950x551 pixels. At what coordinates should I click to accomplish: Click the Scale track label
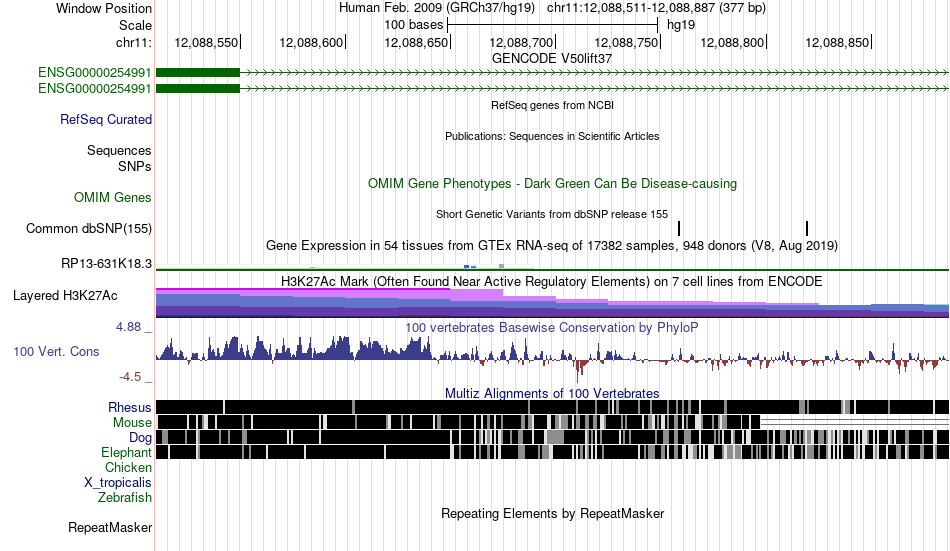click(x=135, y=25)
